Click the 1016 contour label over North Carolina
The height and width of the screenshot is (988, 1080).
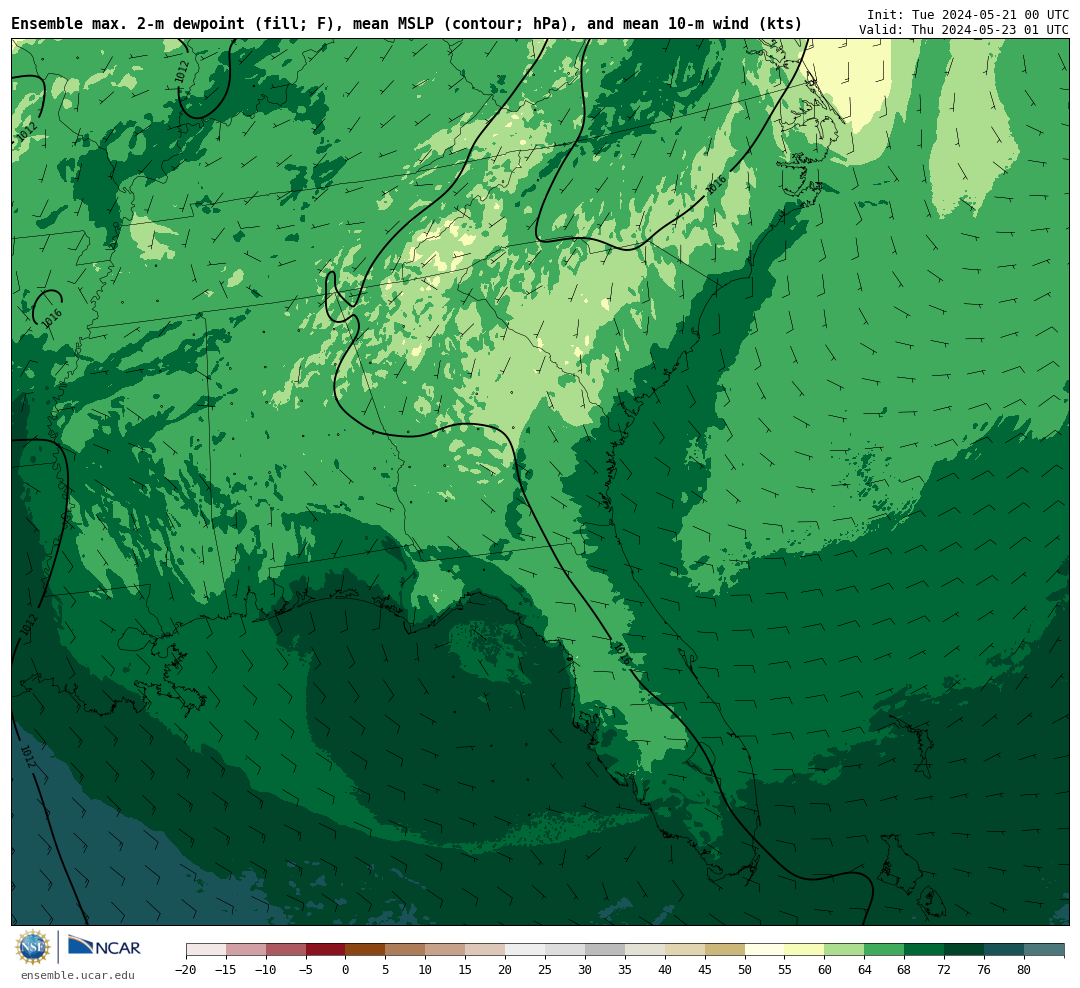point(716,185)
